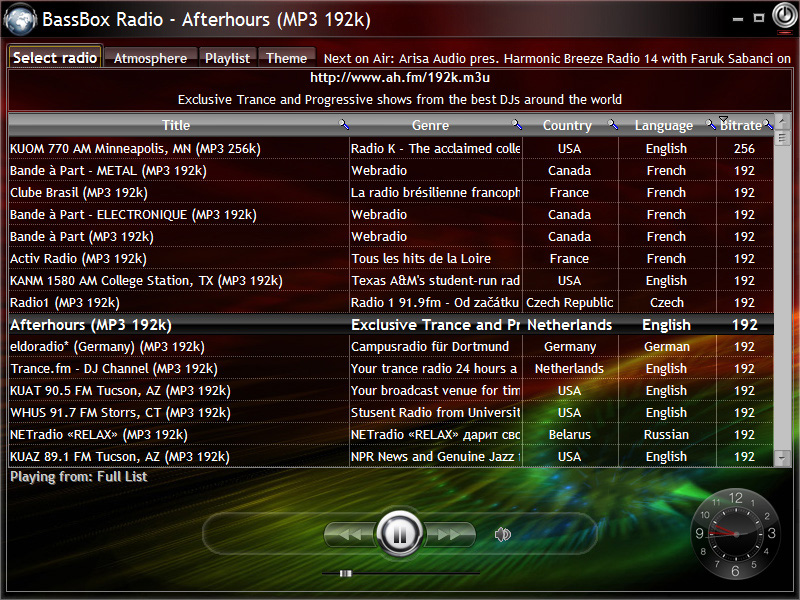Image resolution: width=800 pixels, height=600 pixels.
Task: Open the http://www.ah.fm/192k.m3u stream link
Action: [400, 78]
